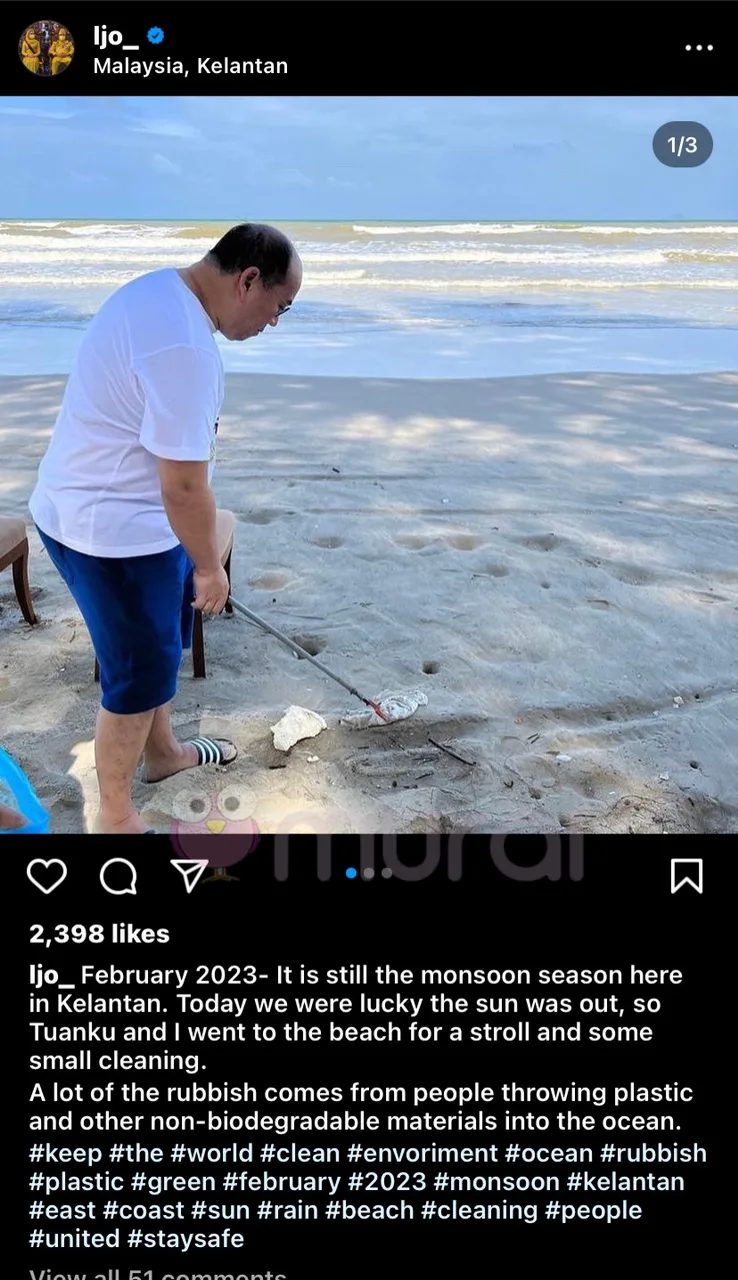View the 2,398 likes list
This screenshot has width=738, height=1280.
(x=99, y=934)
